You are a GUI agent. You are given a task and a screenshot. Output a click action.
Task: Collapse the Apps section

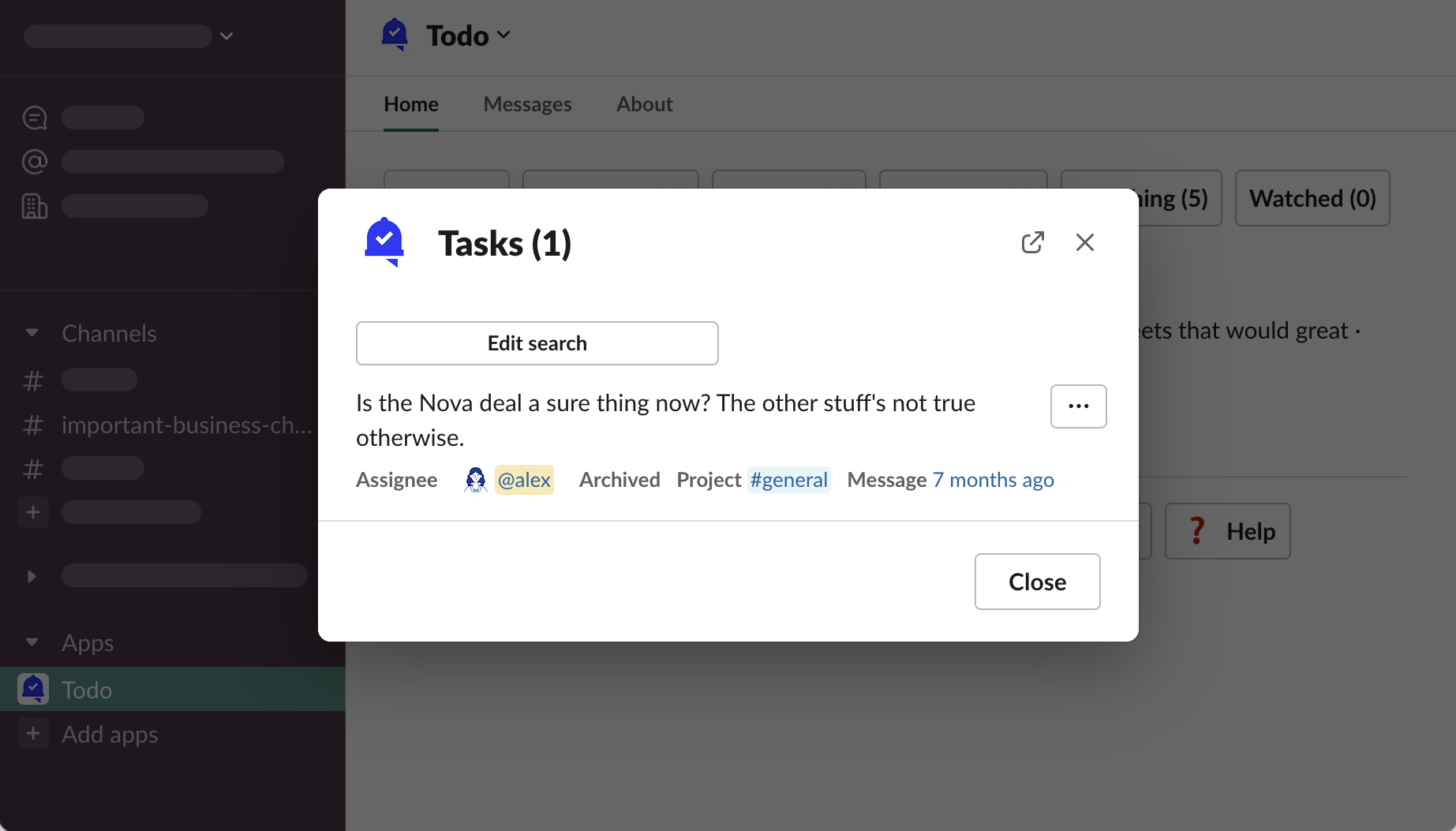[x=32, y=642]
